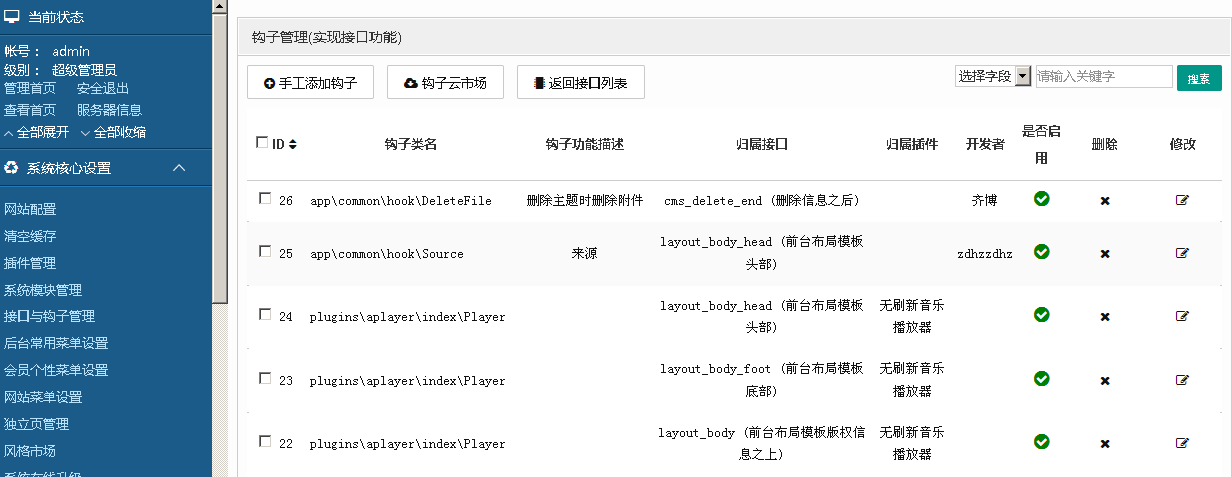The image size is (1232, 477).
Task: Open the 查看首页 link
Action: point(30,110)
